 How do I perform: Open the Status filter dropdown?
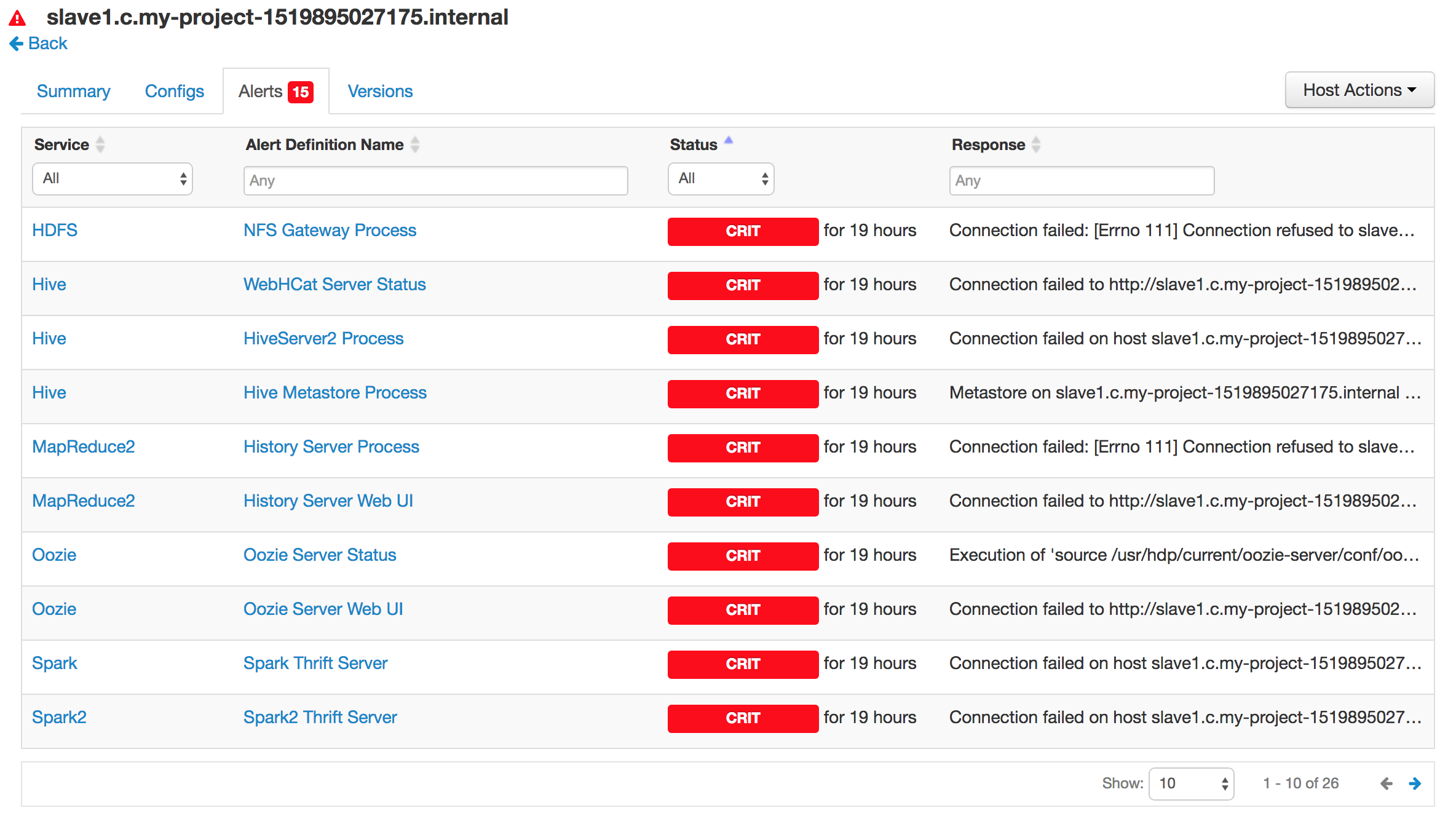[721, 179]
